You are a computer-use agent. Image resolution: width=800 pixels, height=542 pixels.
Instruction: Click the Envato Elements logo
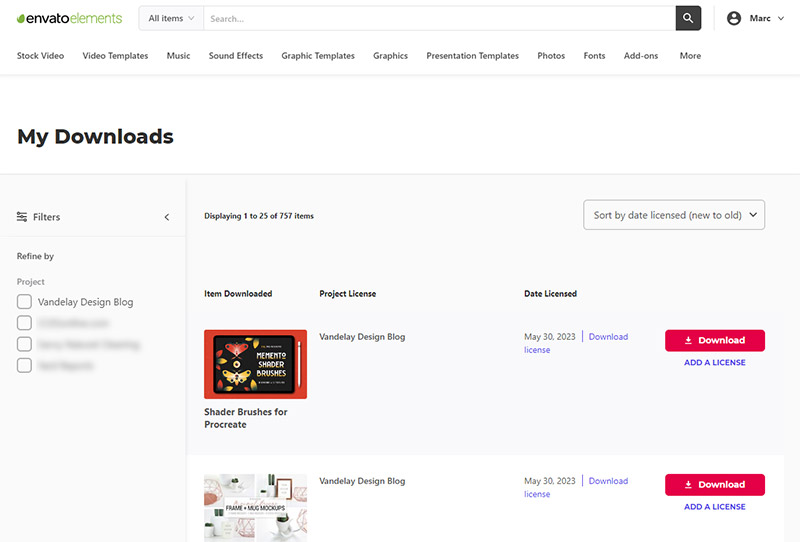click(x=69, y=18)
